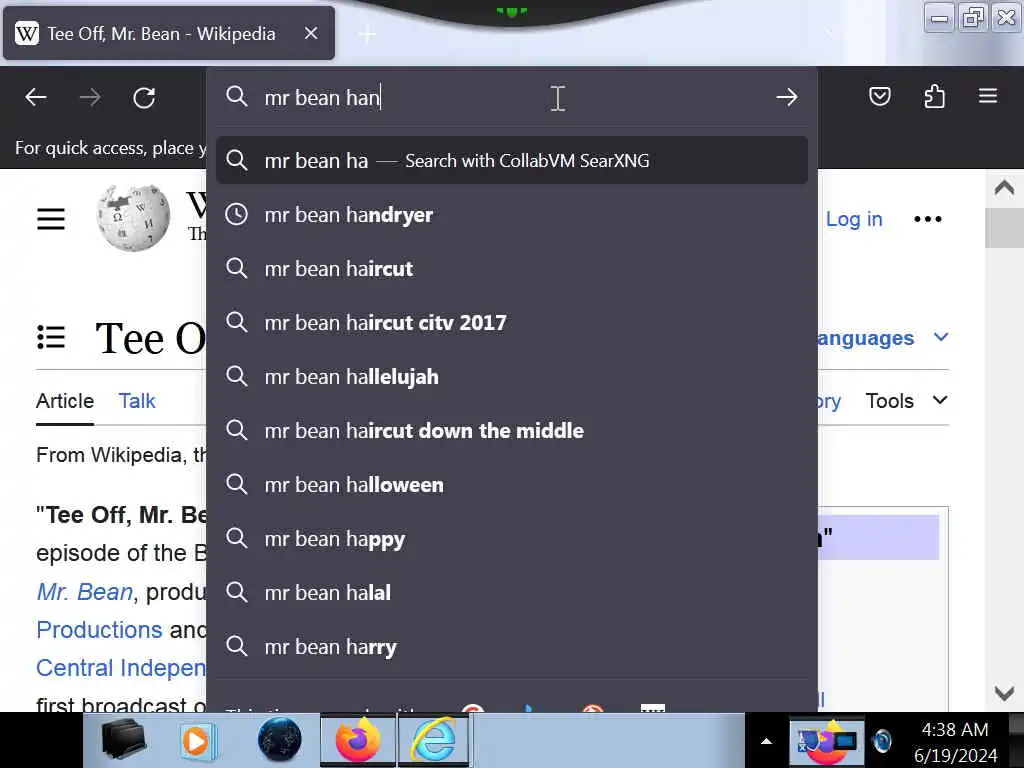Open the black folder stack taskbar icon
Screen dimensions: 1024x768
(123, 740)
